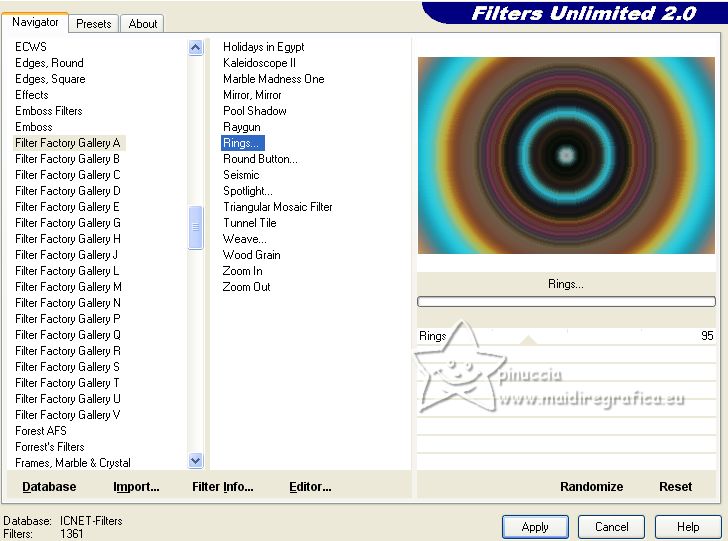
Task: Choose the Wood Grain filter
Action: [x=252, y=254]
